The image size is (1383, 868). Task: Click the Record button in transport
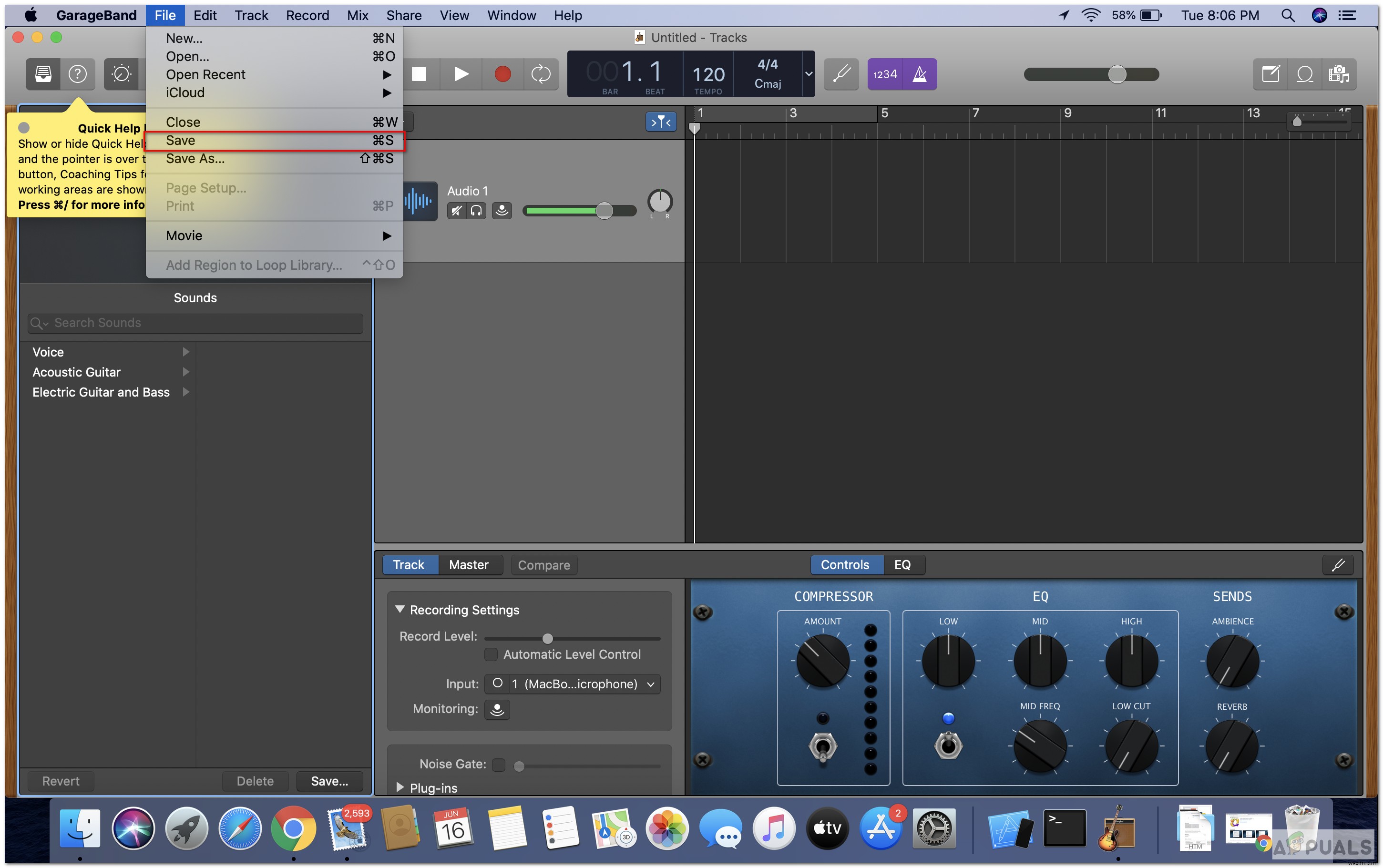501,74
